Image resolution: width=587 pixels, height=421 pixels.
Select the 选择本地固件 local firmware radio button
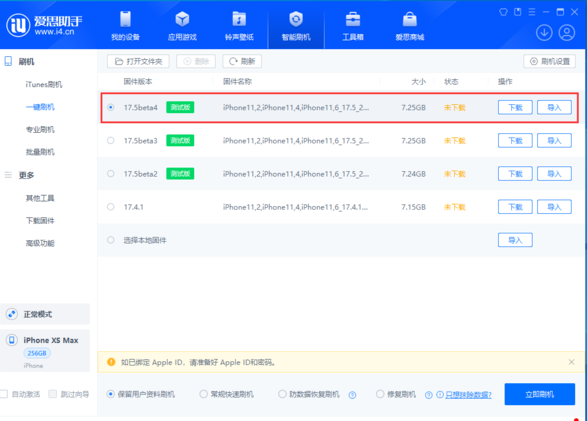[110, 240]
